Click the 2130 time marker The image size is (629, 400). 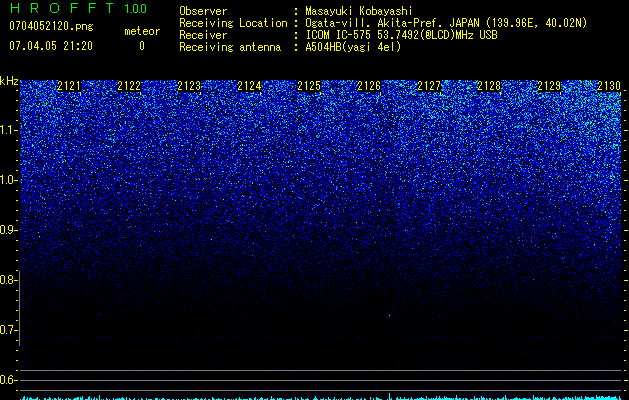pos(609,86)
